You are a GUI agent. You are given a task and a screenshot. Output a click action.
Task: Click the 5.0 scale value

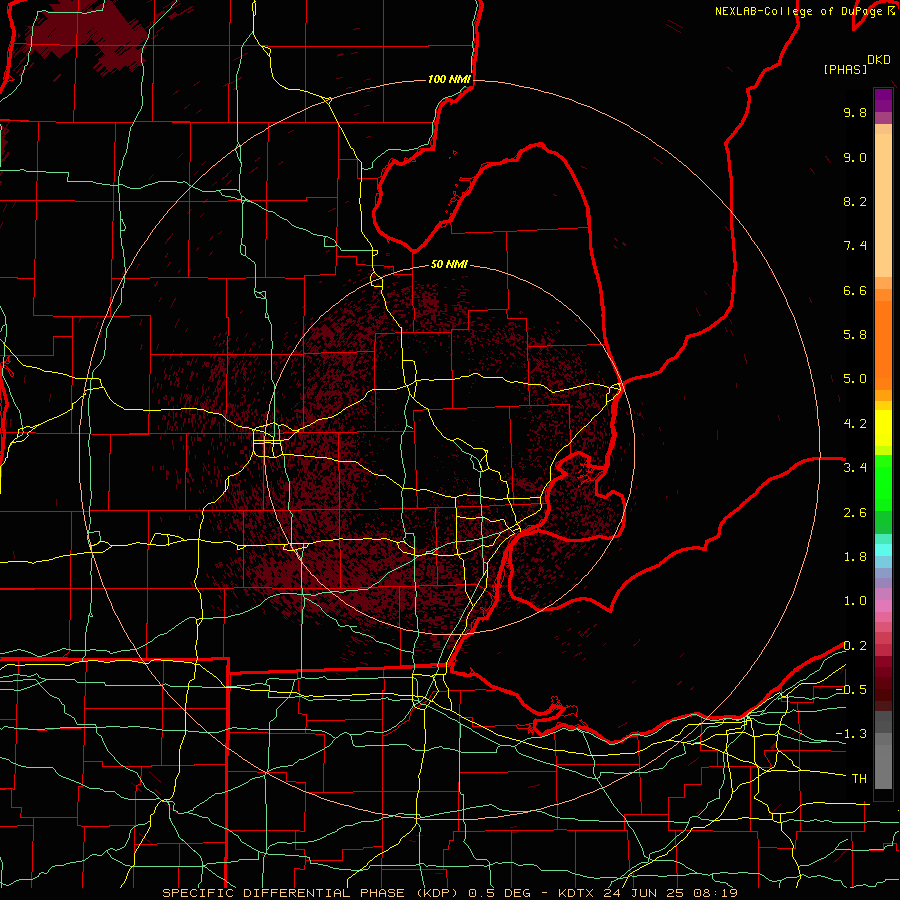coord(855,379)
